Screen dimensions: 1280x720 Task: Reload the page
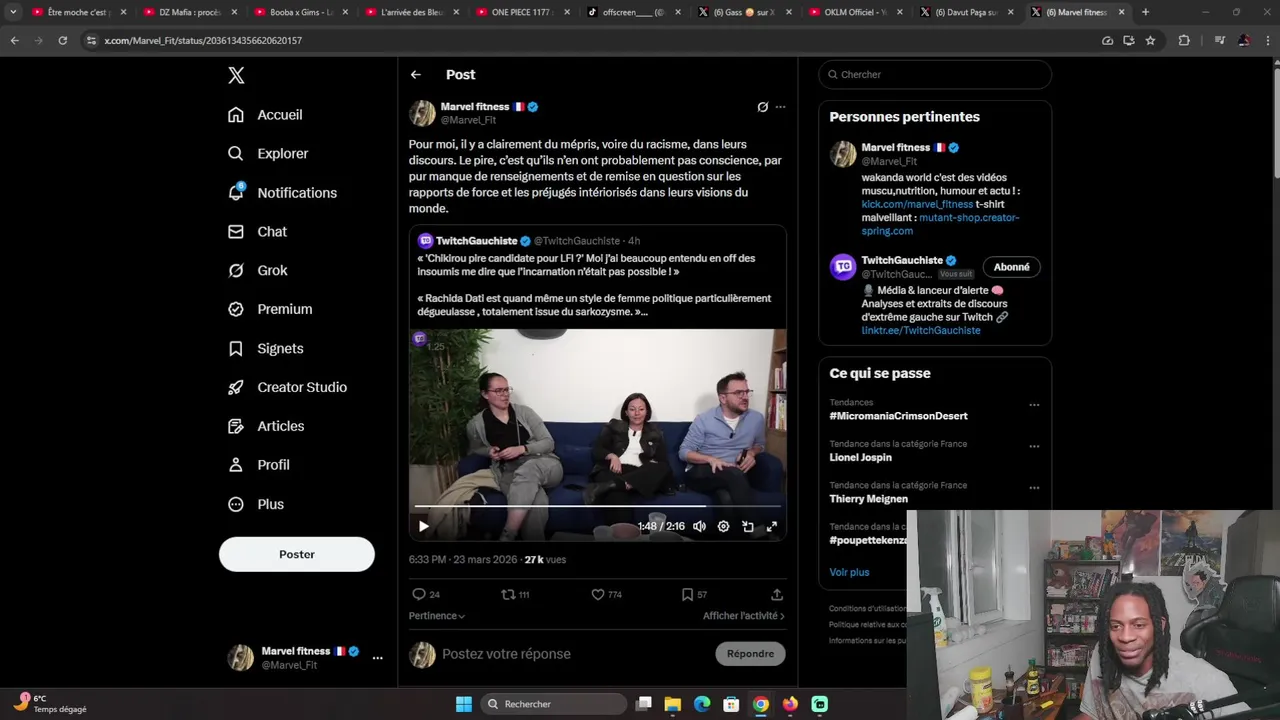coord(62,40)
